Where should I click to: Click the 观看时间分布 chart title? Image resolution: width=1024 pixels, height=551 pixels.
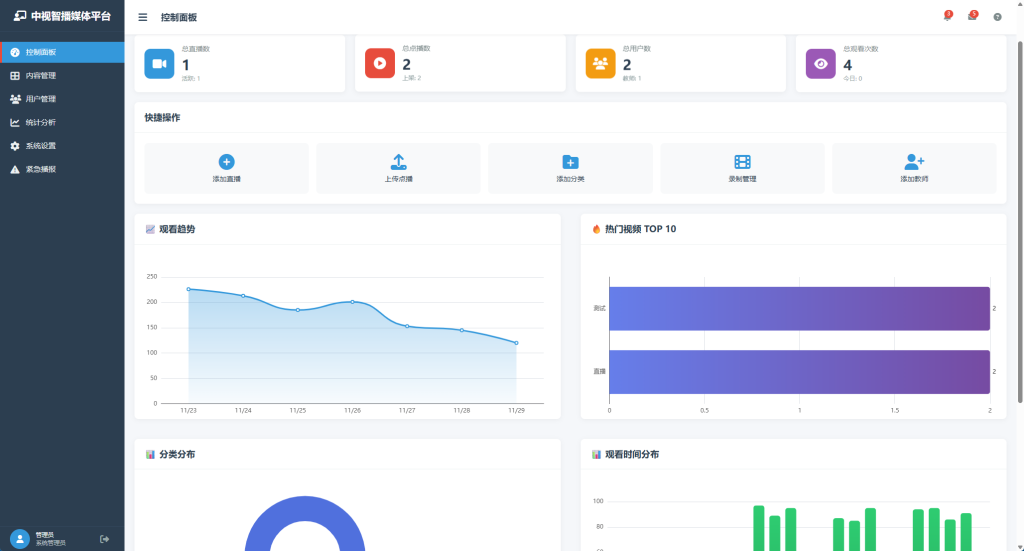[632, 454]
